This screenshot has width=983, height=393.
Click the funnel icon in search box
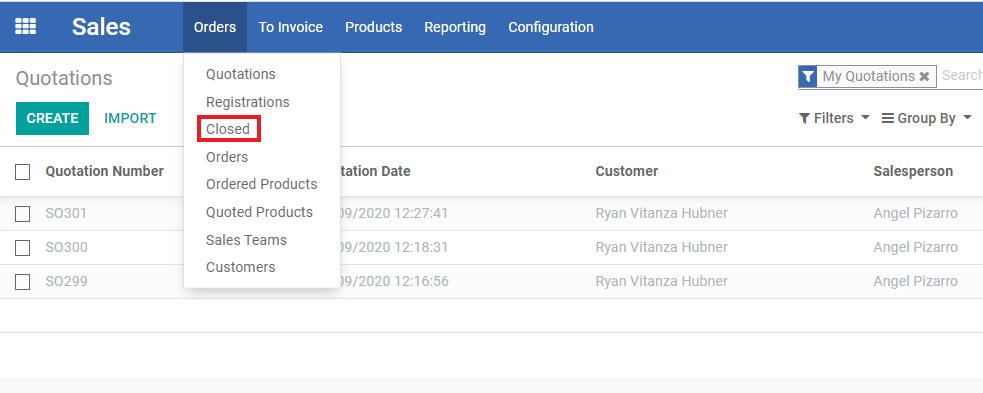(808, 76)
